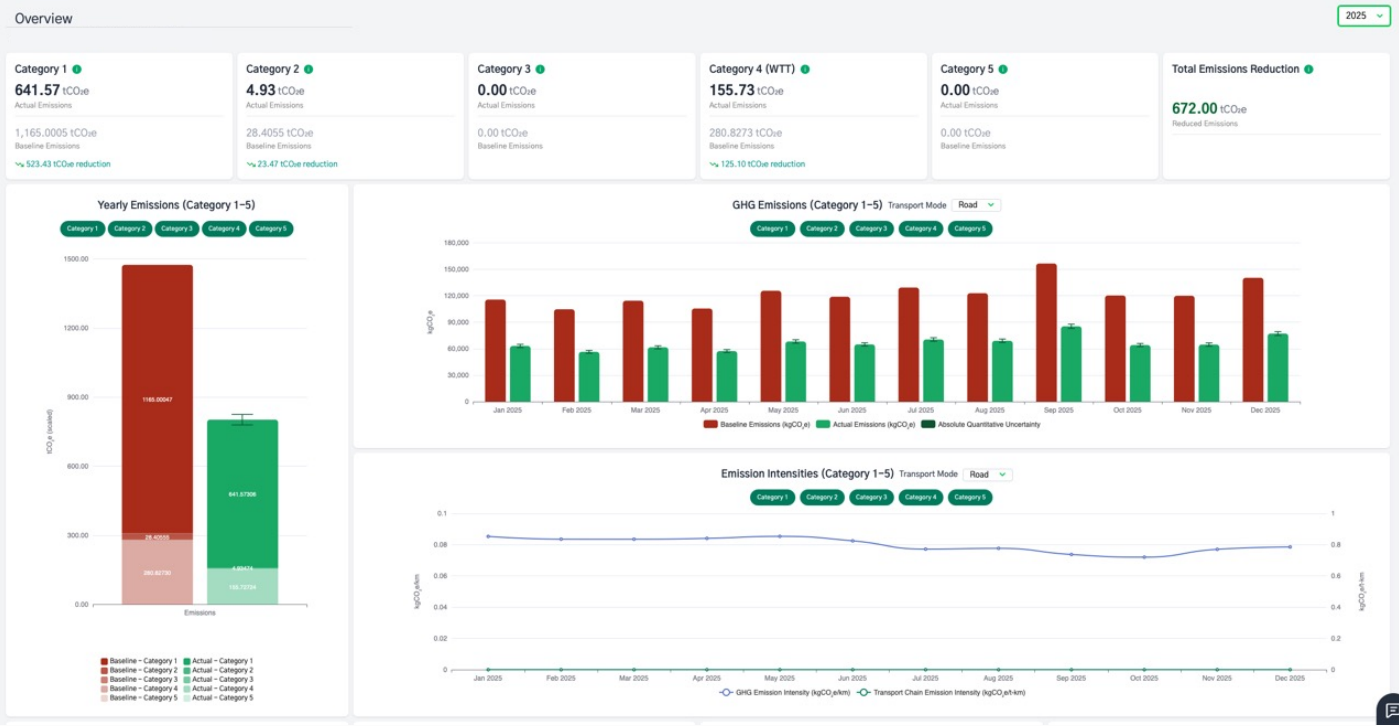Toggle Category 2 pill in GHG Emissions chart
This screenshot has width=1399, height=726.
pyautogui.click(x=821, y=229)
